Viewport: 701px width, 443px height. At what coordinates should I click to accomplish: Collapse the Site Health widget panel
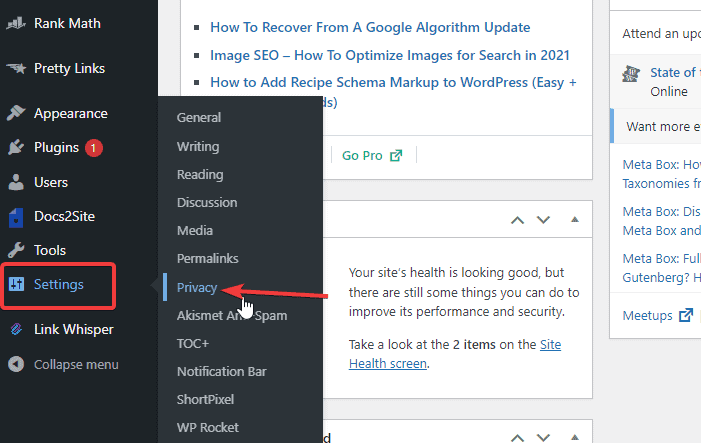pyautogui.click(x=575, y=219)
